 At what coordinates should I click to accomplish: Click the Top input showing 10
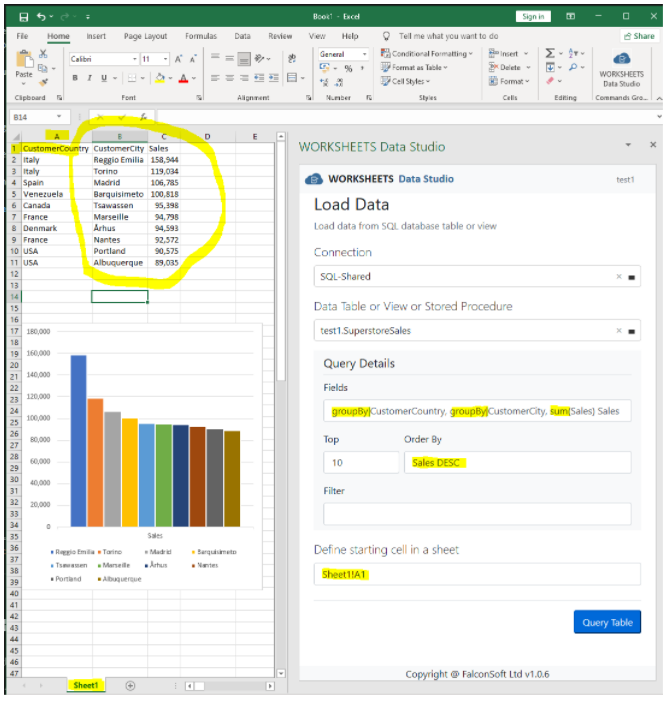361,463
